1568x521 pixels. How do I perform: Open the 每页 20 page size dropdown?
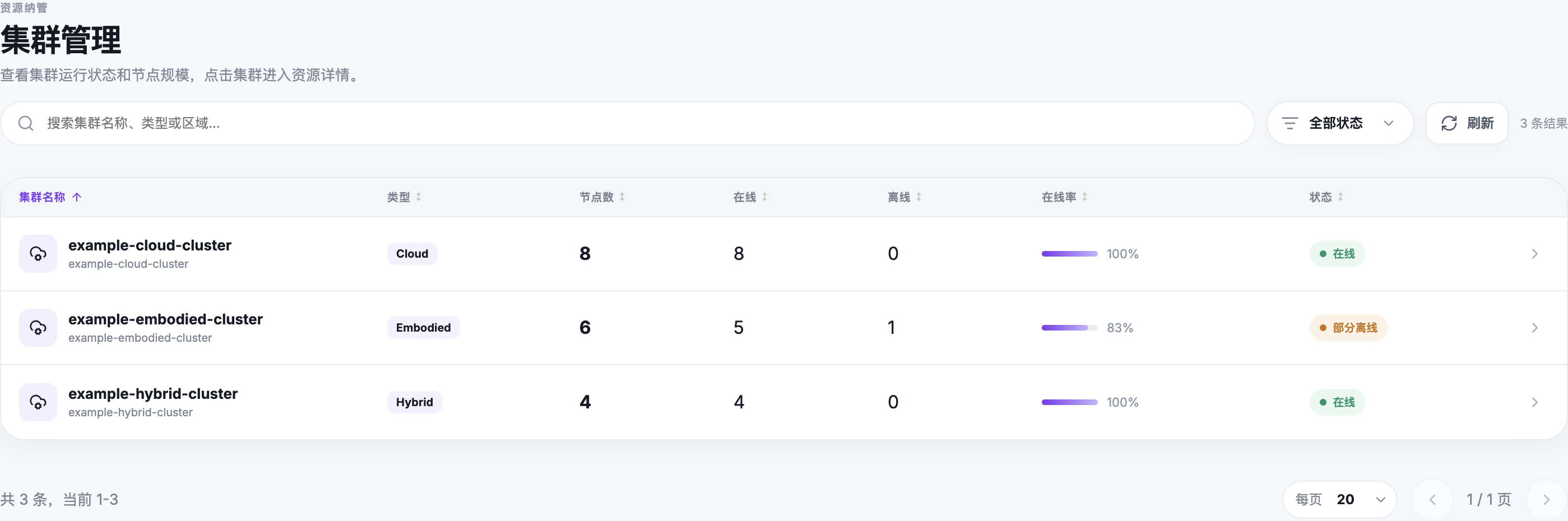pyautogui.click(x=1339, y=500)
